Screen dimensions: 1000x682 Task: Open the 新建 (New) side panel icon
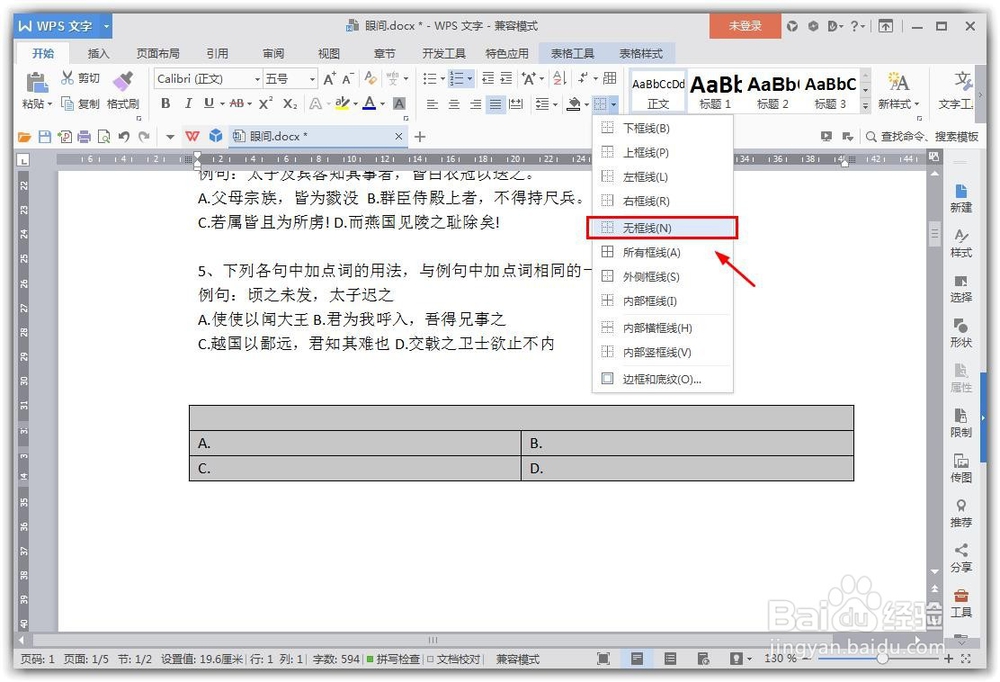click(x=961, y=198)
